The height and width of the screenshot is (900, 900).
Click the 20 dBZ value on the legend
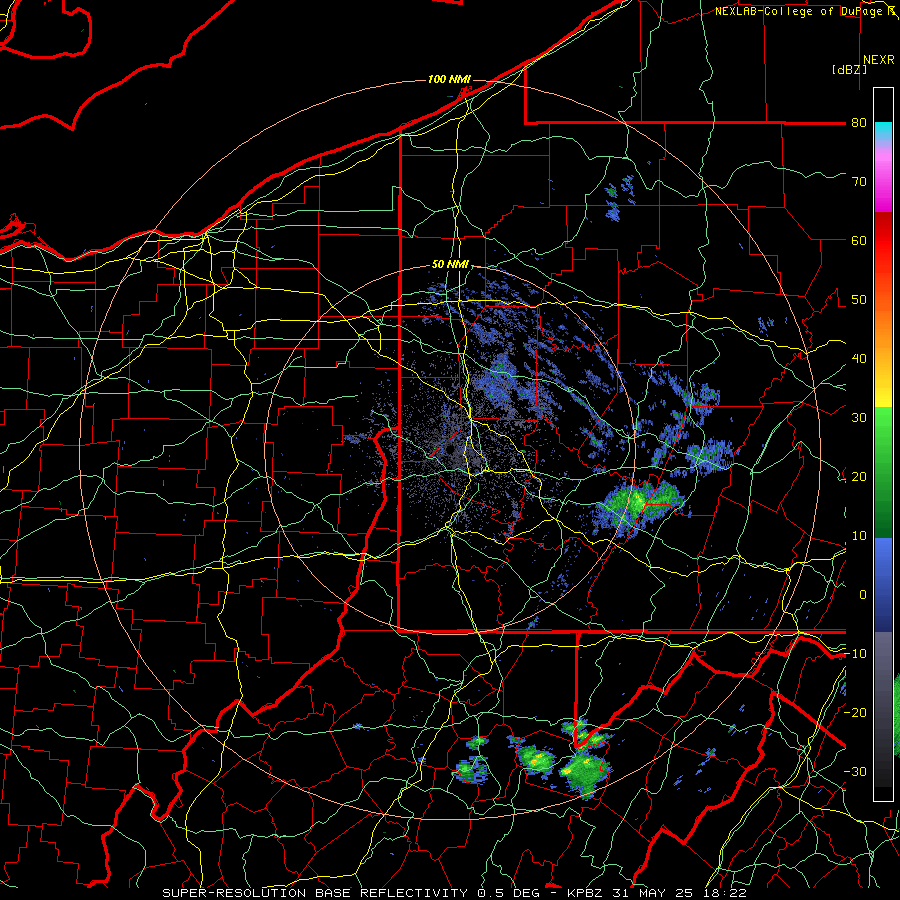pos(859,476)
